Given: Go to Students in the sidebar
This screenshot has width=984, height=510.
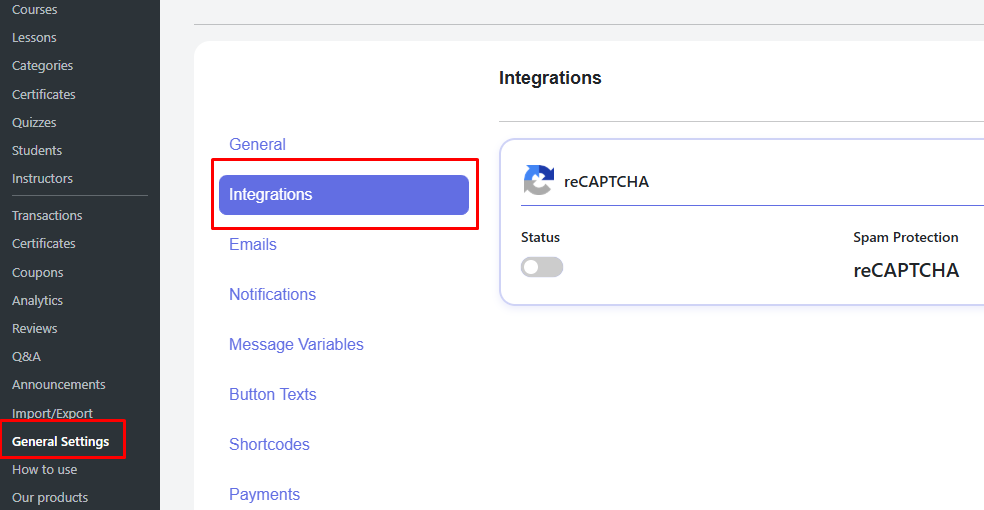Looking at the screenshot, I should pyautogui.click(x=37, y=150).
